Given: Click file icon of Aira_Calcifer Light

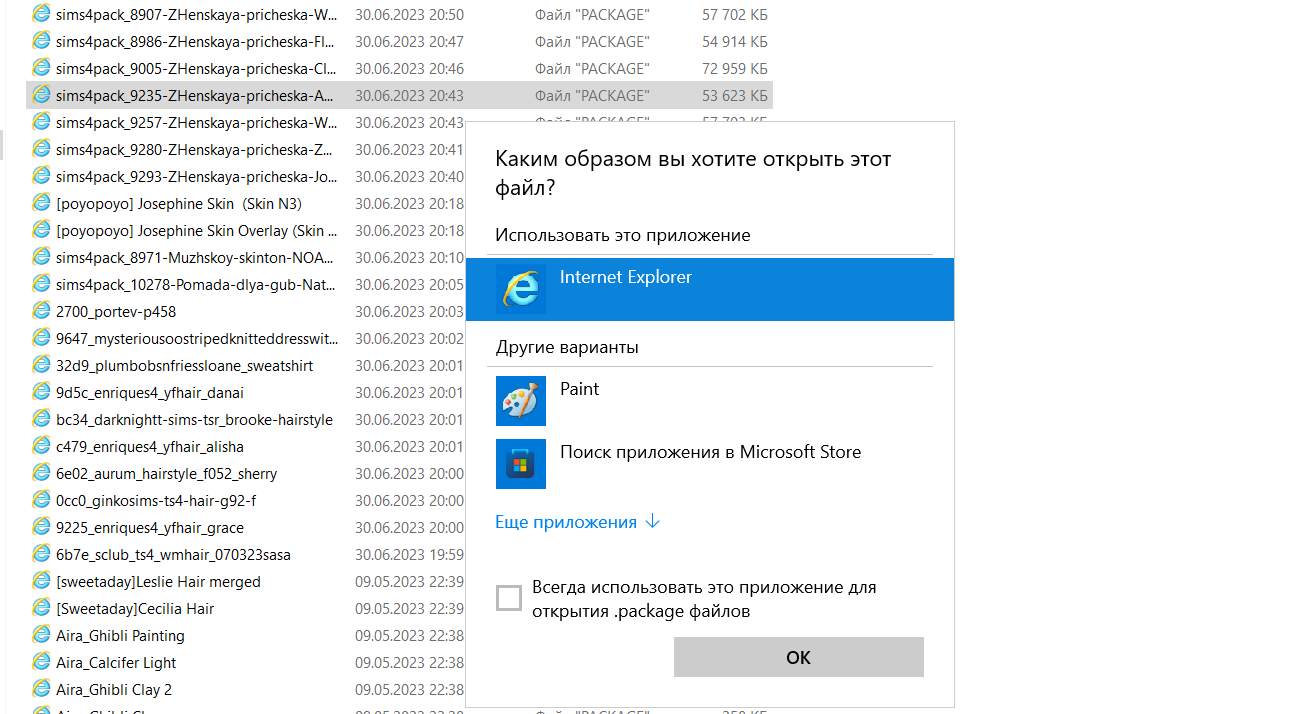Looking at the screenshot, I should coord(41,662).
